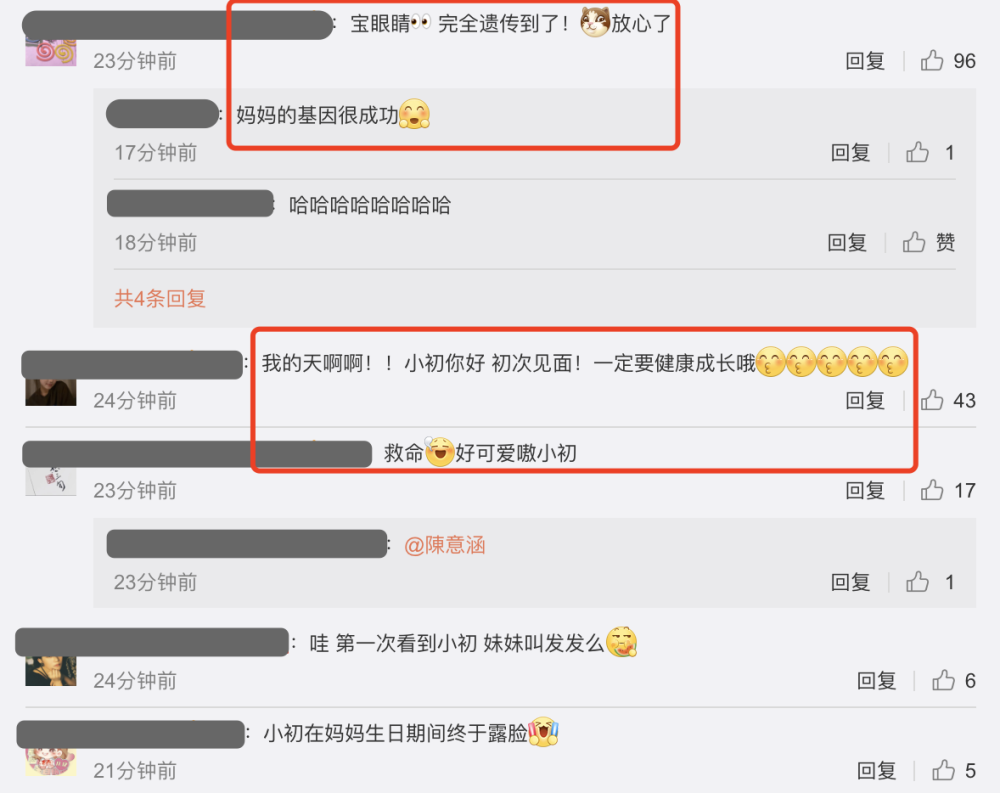Reply to the 妈妈的基因很成功 reply
The height and width of the screenshot is (793, 1000).
tap(850, 152)
